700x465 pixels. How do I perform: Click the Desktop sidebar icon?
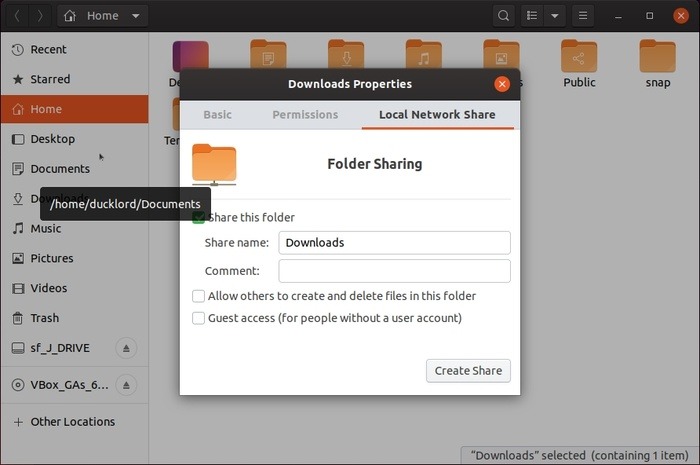18,139
